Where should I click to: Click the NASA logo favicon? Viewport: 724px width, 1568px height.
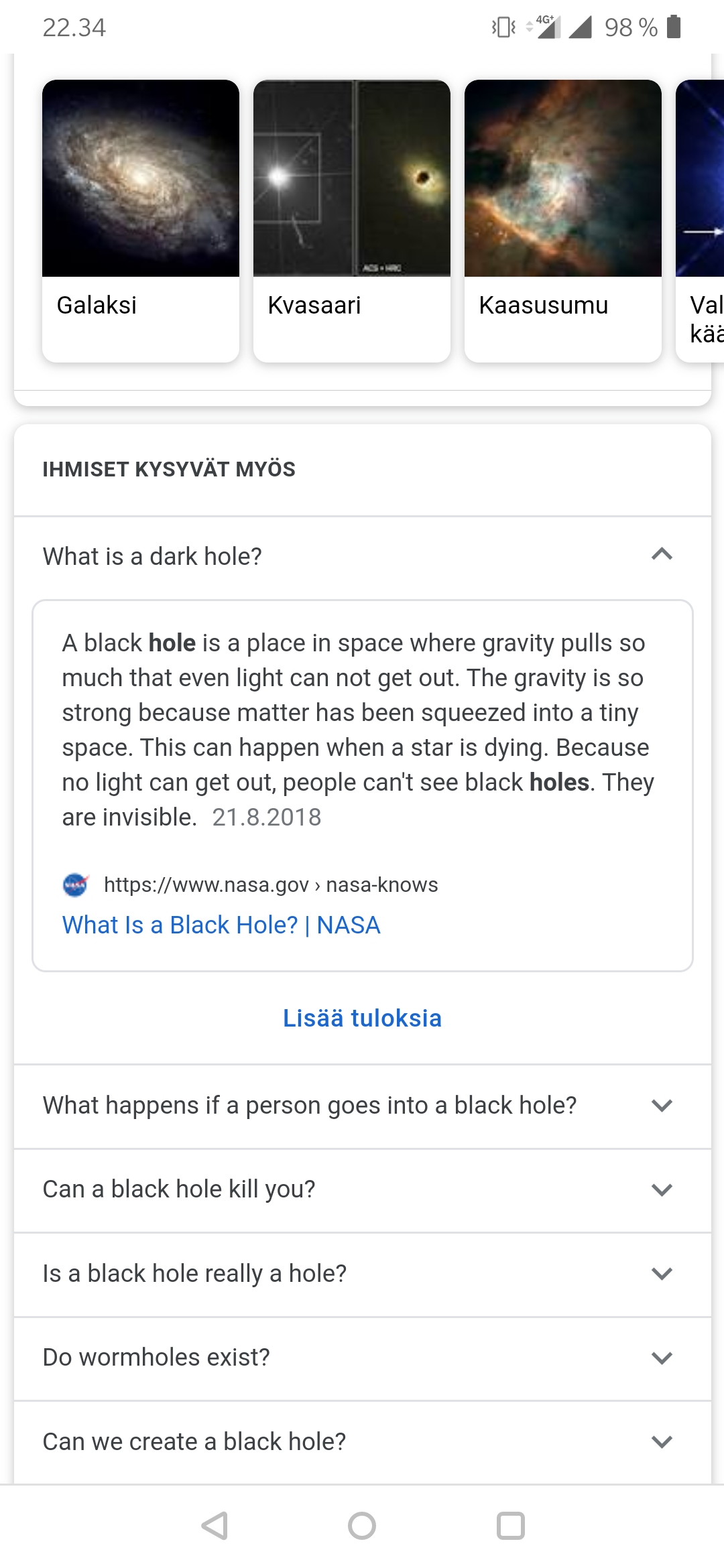(76, 885)
